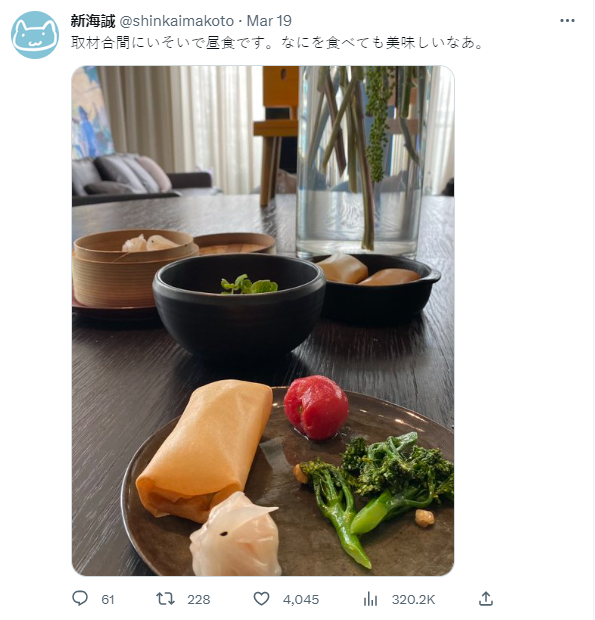Click the black bowl in the photo

pos(239,304)
